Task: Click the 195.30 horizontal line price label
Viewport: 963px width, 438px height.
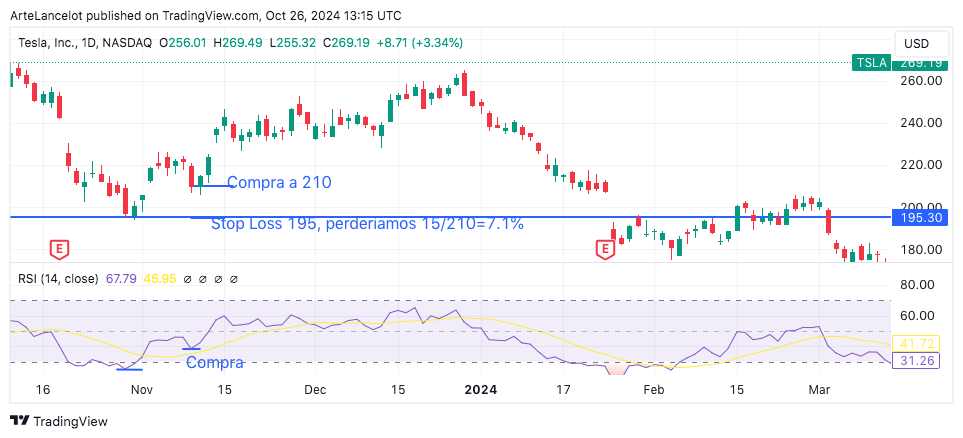Action: click(x=919, y=217)
